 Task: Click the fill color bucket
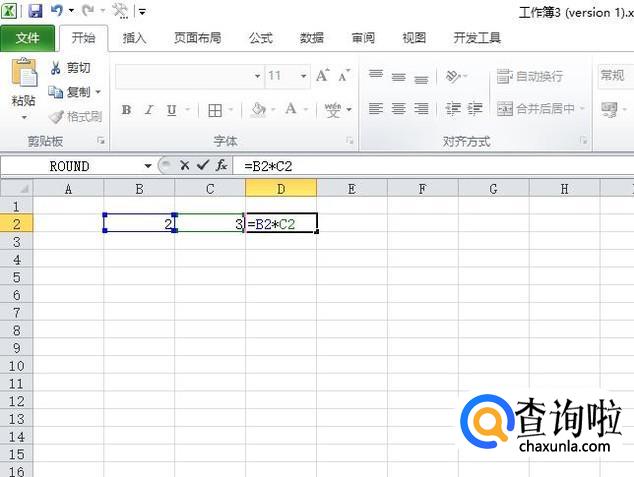[x=258, y=109]
